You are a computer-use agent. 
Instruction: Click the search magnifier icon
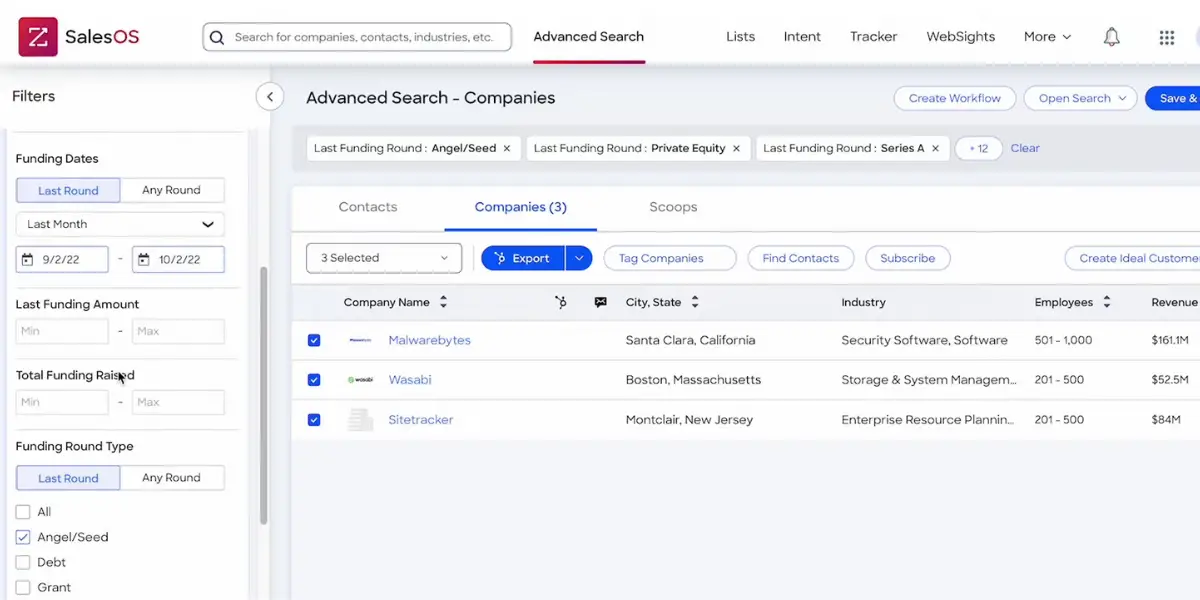(x=218, y=38)
